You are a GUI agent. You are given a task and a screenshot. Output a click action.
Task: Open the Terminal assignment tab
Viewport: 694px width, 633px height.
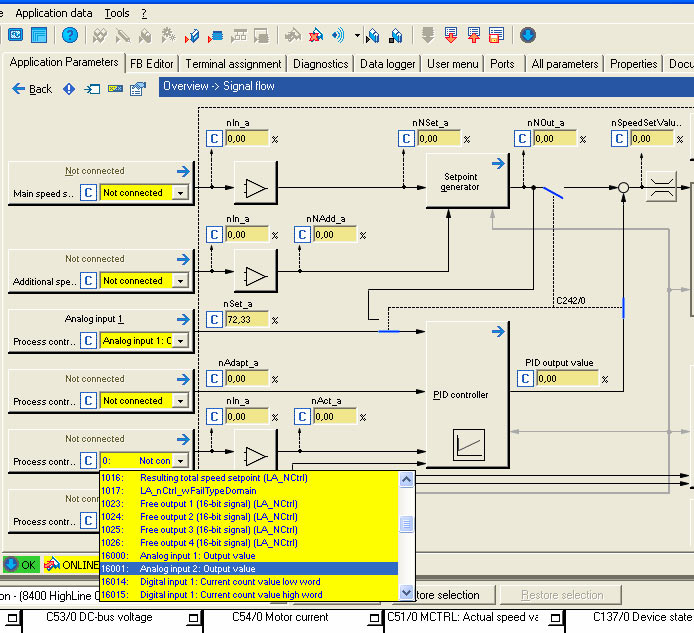coord(233,63)
